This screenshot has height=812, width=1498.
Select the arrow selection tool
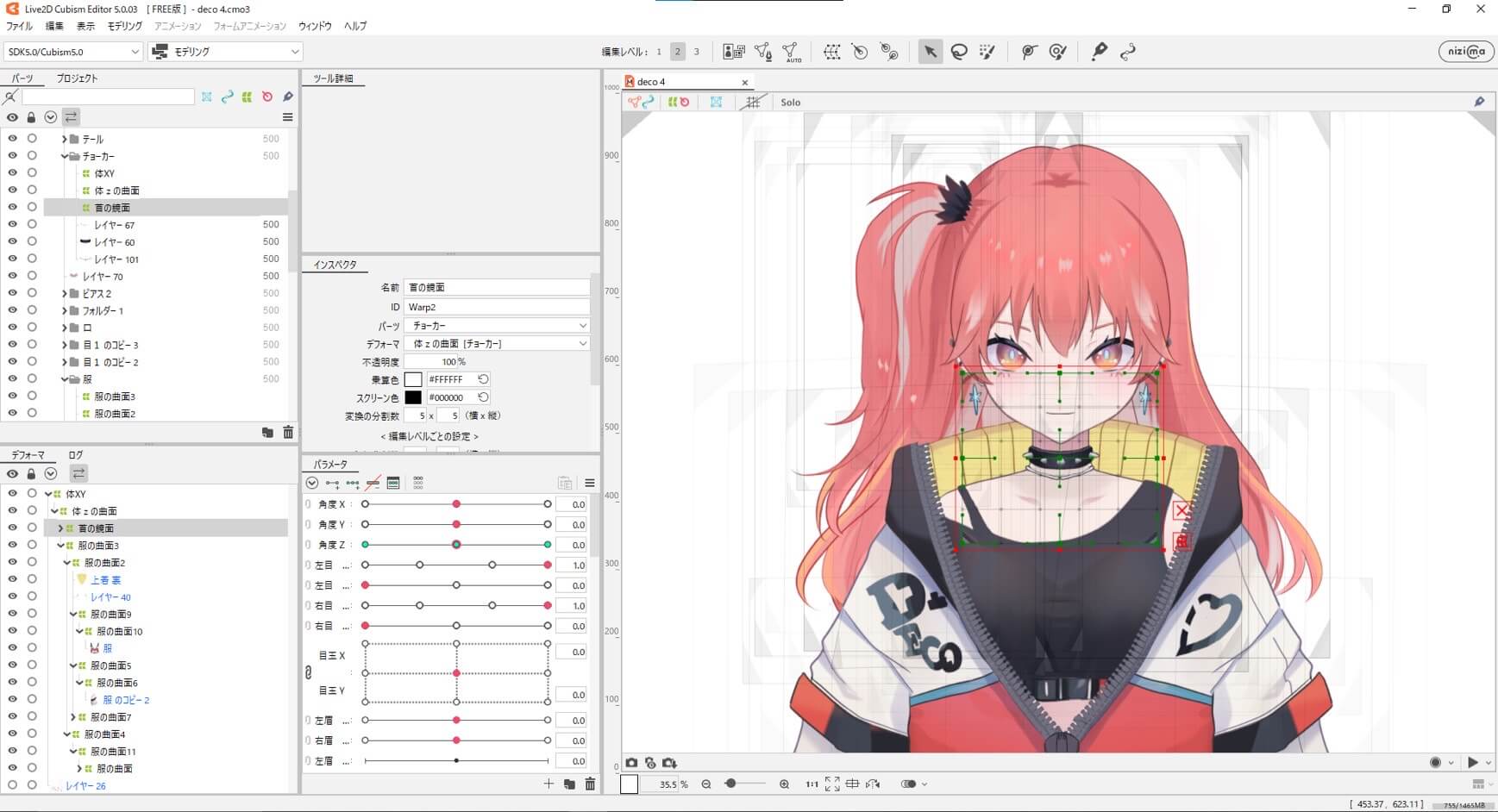930,52
